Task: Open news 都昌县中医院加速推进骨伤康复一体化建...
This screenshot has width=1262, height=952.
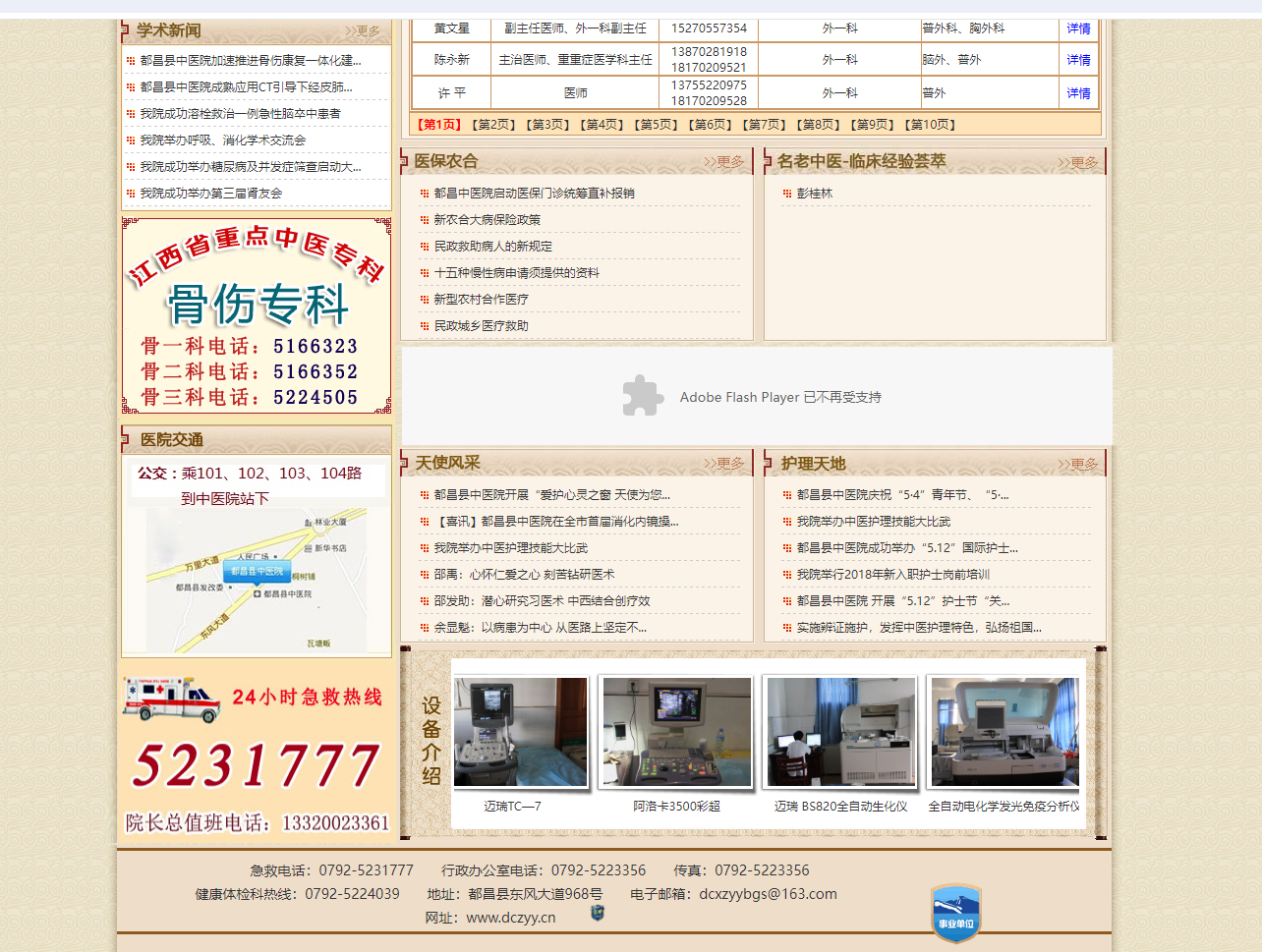Action: 251,61
